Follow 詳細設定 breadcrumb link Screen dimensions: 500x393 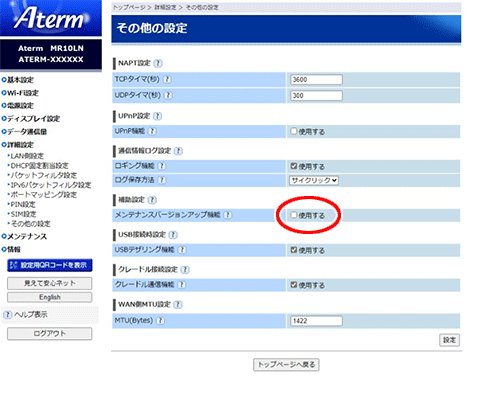coord(165,7)
